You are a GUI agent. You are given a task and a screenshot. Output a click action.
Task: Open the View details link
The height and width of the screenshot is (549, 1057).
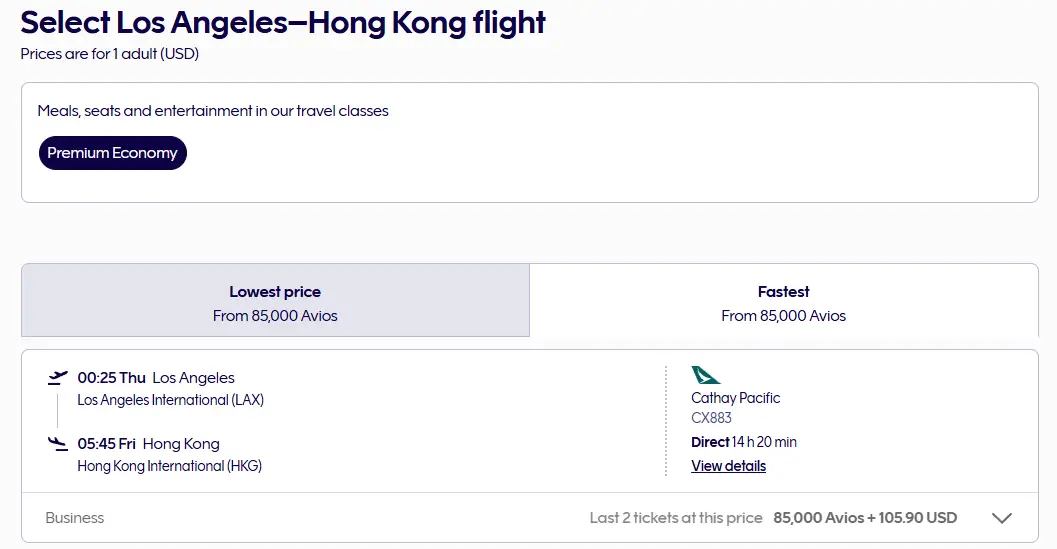[728, 466]
